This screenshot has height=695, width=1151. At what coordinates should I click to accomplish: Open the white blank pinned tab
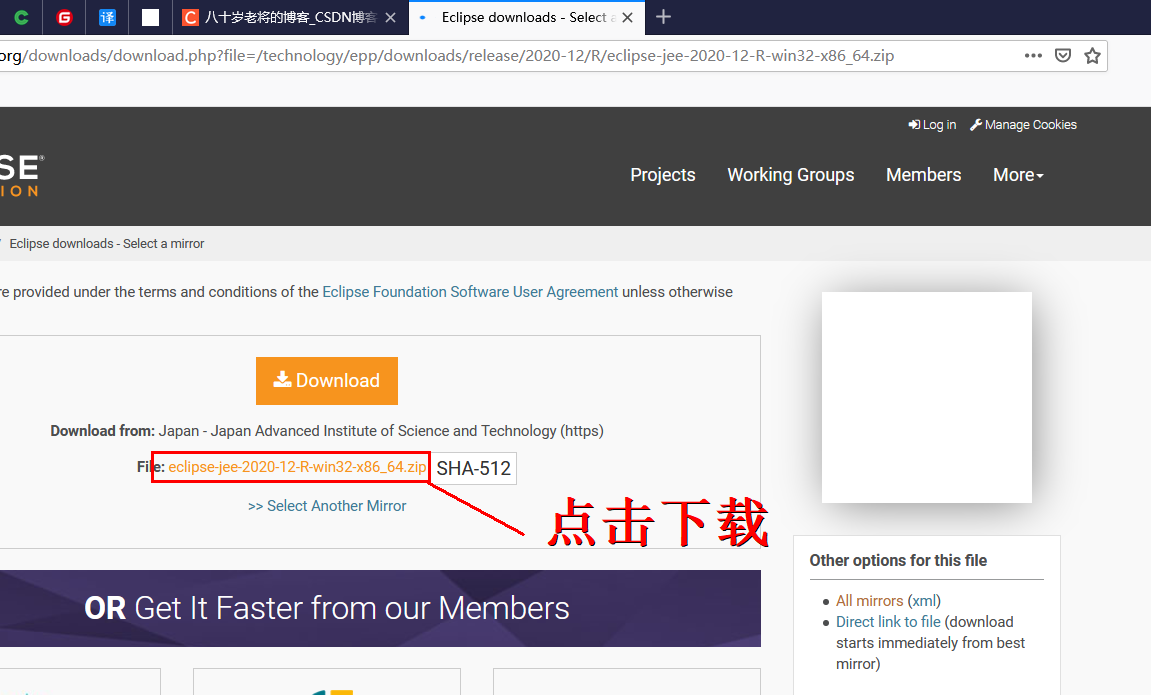tap(150, 18)
